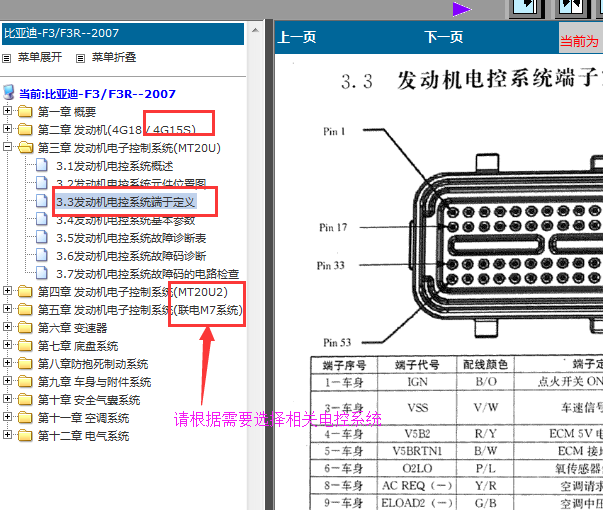Click the 菜单展开 link
The height and width of the screenshot is (510, 603).
click(x=40, y=57)
